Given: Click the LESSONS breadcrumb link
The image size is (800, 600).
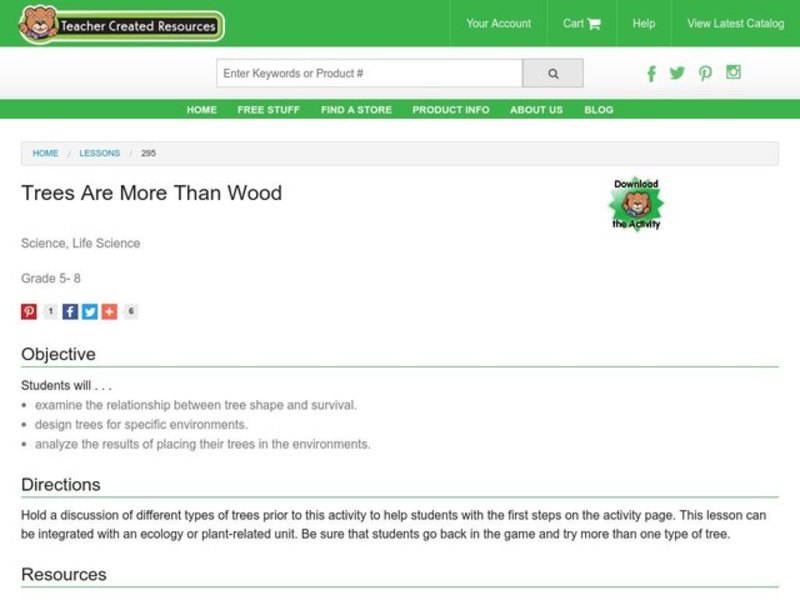Looking at the screenshot, I should pyautogui.click(x=99, y=153).
